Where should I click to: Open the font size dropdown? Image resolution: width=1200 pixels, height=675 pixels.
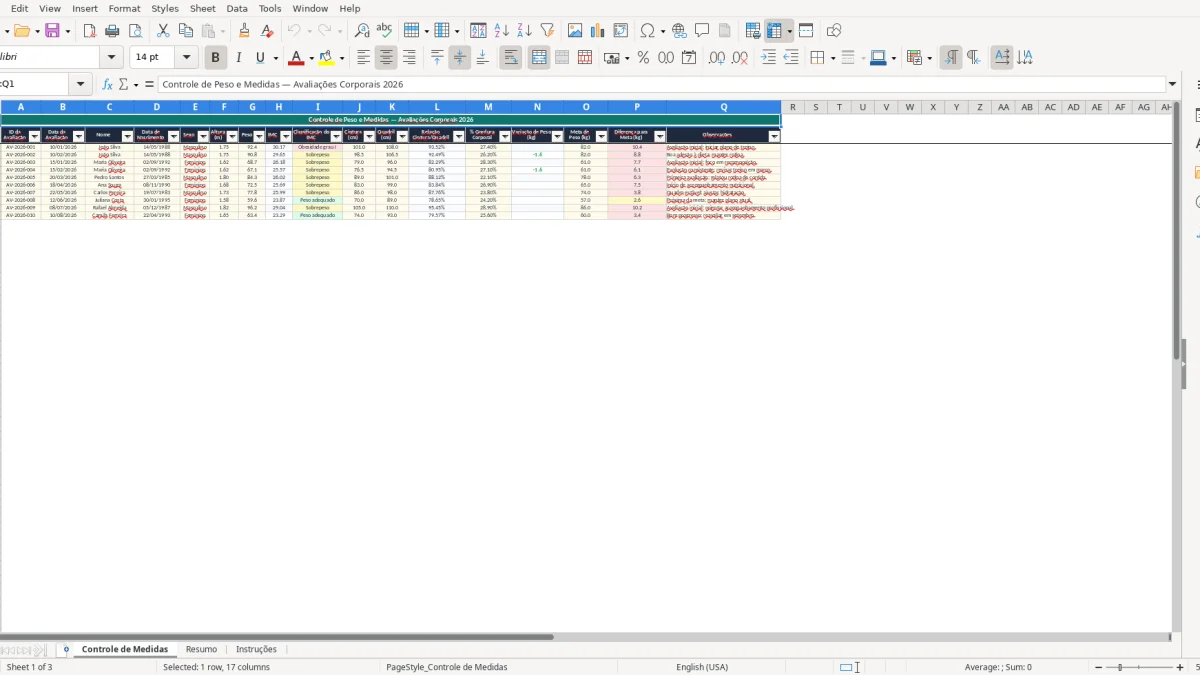pyautogui.click(x=187, y=58)
